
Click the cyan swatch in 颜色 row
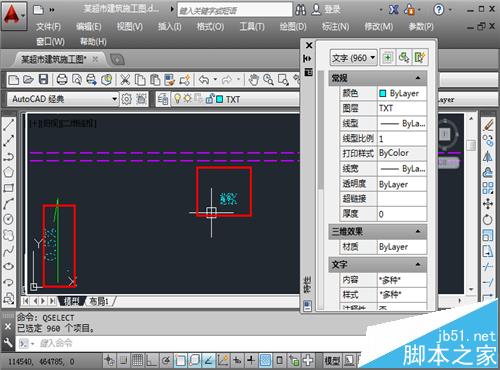[x=383, y=93]
